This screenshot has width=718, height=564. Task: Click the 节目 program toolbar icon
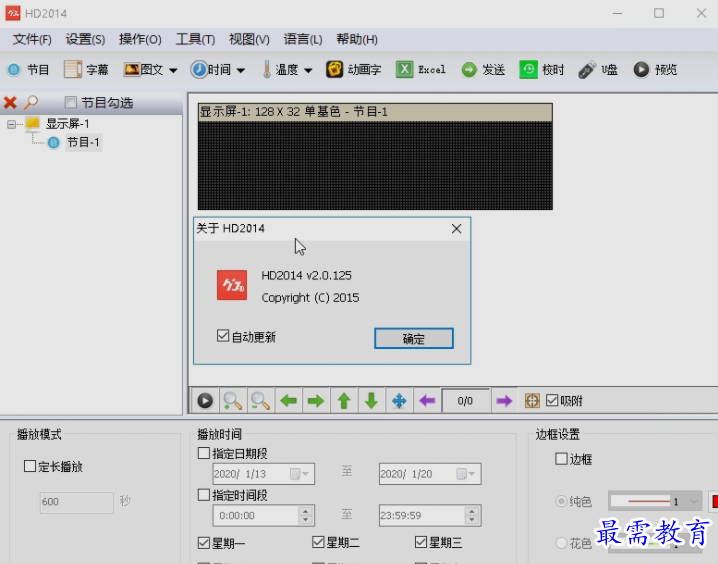coord(14,70)
